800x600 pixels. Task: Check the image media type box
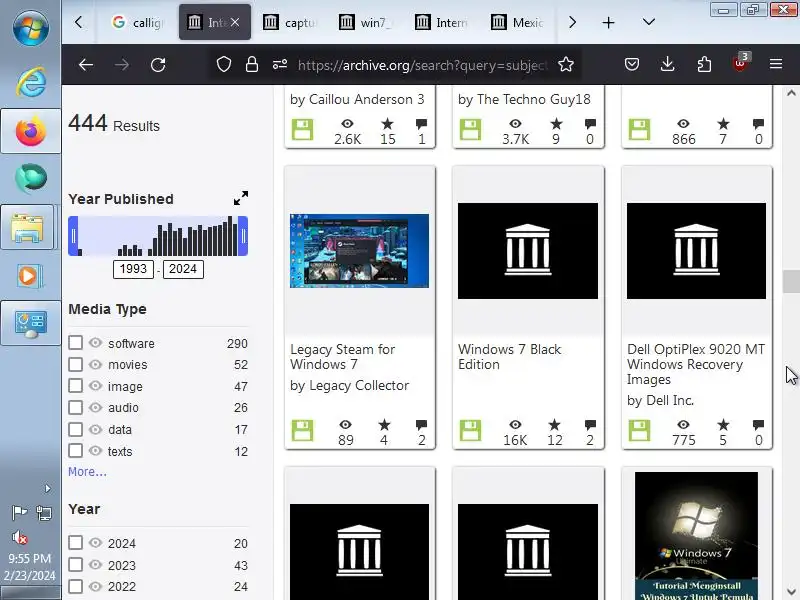[76, 386]
